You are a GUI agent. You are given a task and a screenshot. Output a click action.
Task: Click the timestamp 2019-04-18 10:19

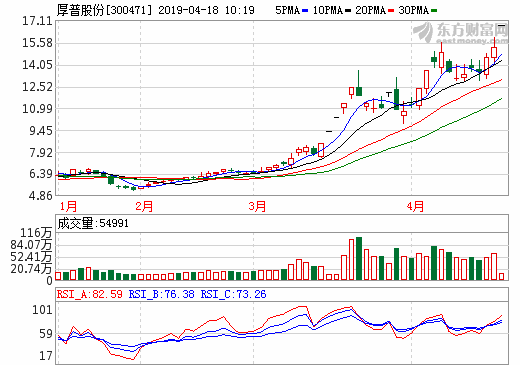pos(206,10)
